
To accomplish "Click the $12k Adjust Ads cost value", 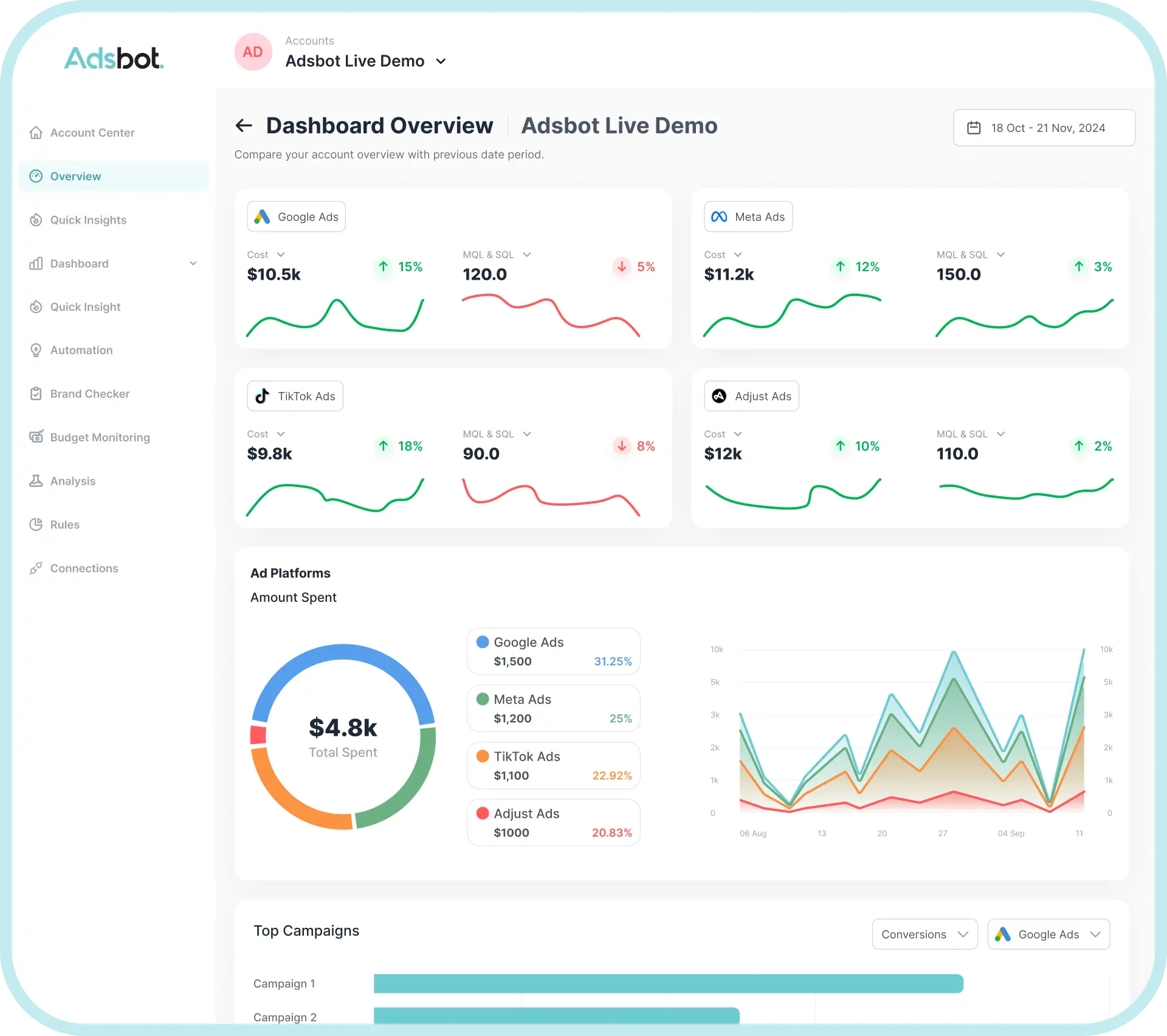I will tap(723, 454).
